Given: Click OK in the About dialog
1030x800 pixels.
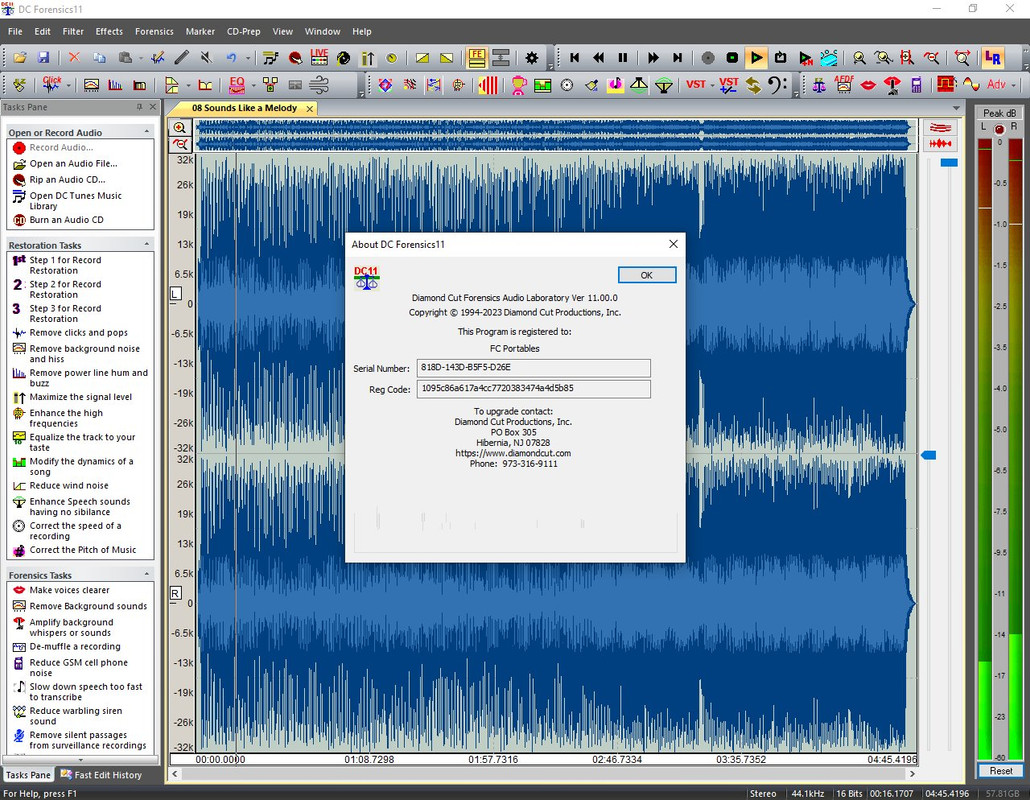Looking at the screenshot, I should (x=646, y=275).
